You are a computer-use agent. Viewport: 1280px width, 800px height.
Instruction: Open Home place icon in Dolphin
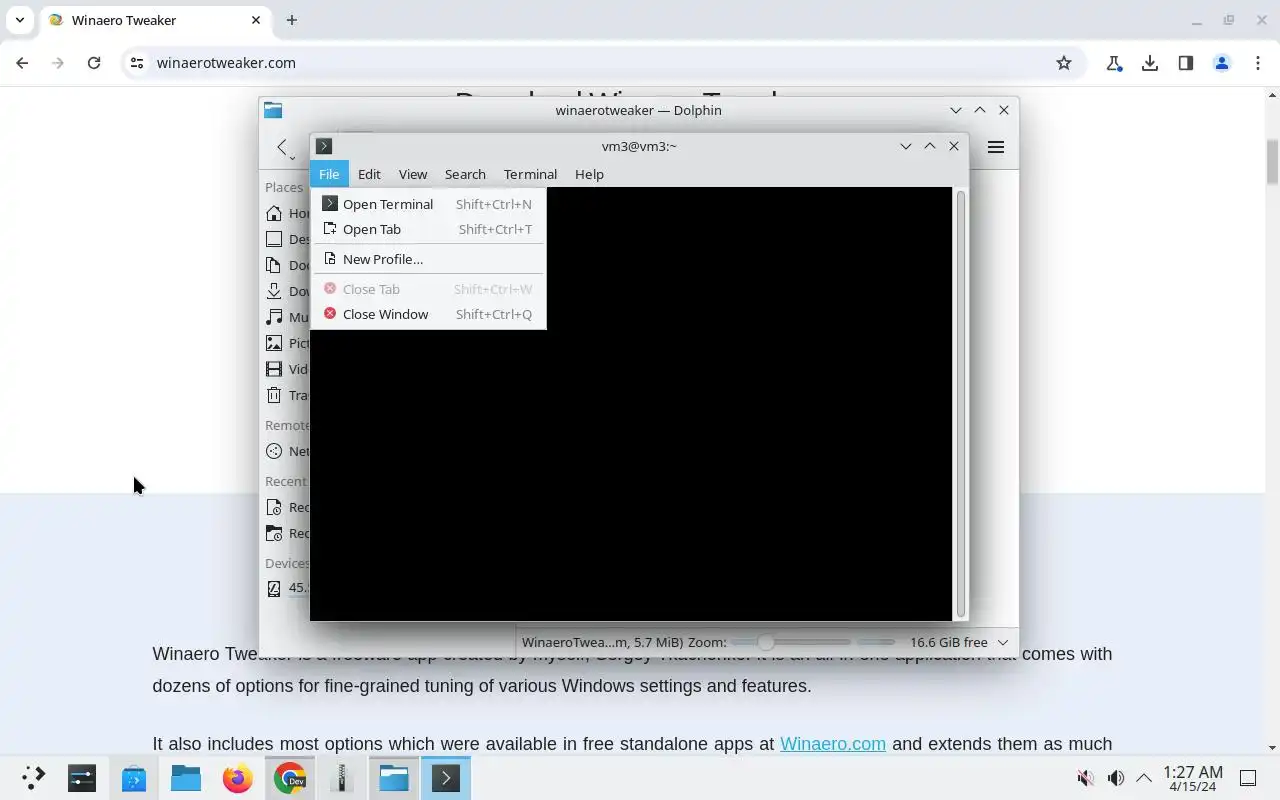[274, 213]
